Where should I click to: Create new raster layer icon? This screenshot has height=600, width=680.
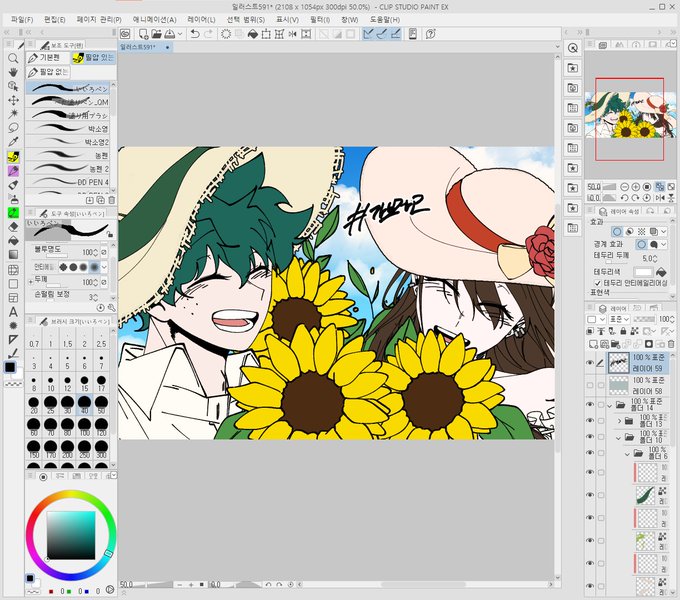tap(593, 344)
